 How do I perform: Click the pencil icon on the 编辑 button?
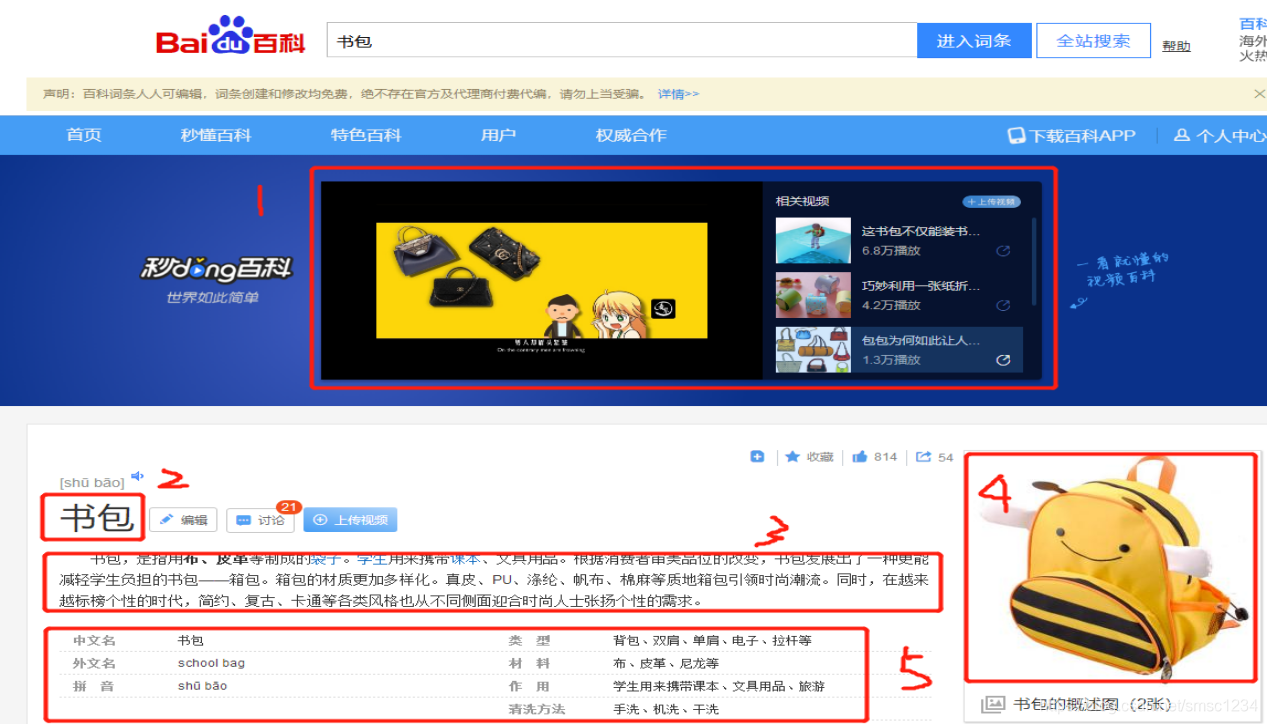[166, 519]
